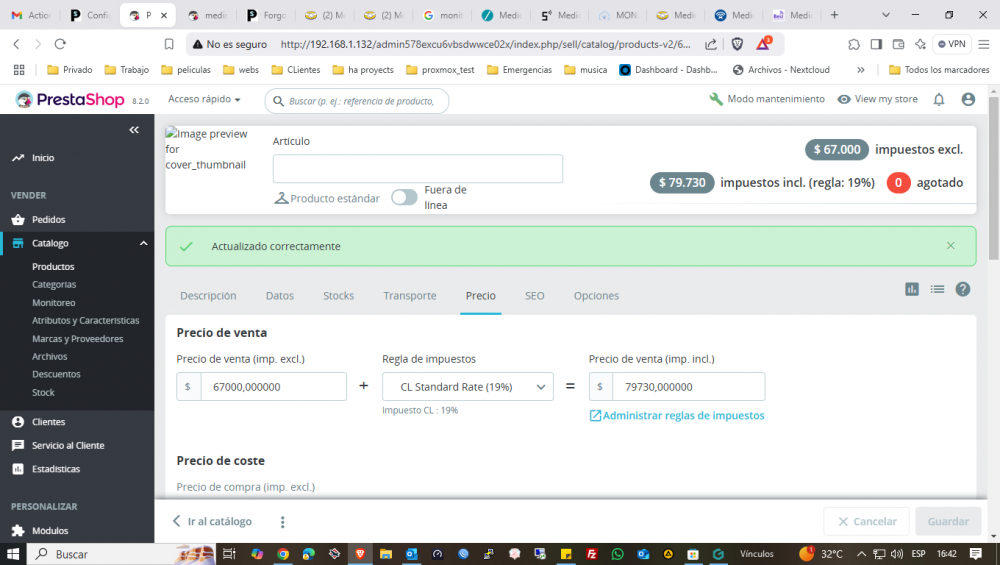1000x565 pixels.
Task: Click the Cancelar button
Action: pyautogui.click(x=867, y=522)
